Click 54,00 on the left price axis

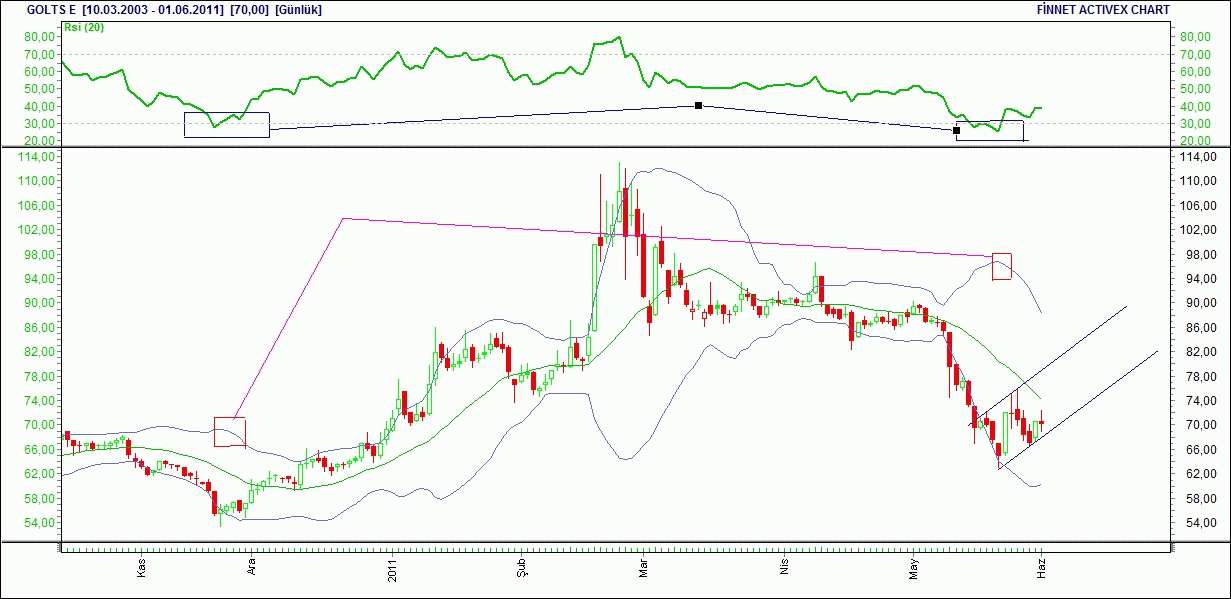[x=38, y=523]
